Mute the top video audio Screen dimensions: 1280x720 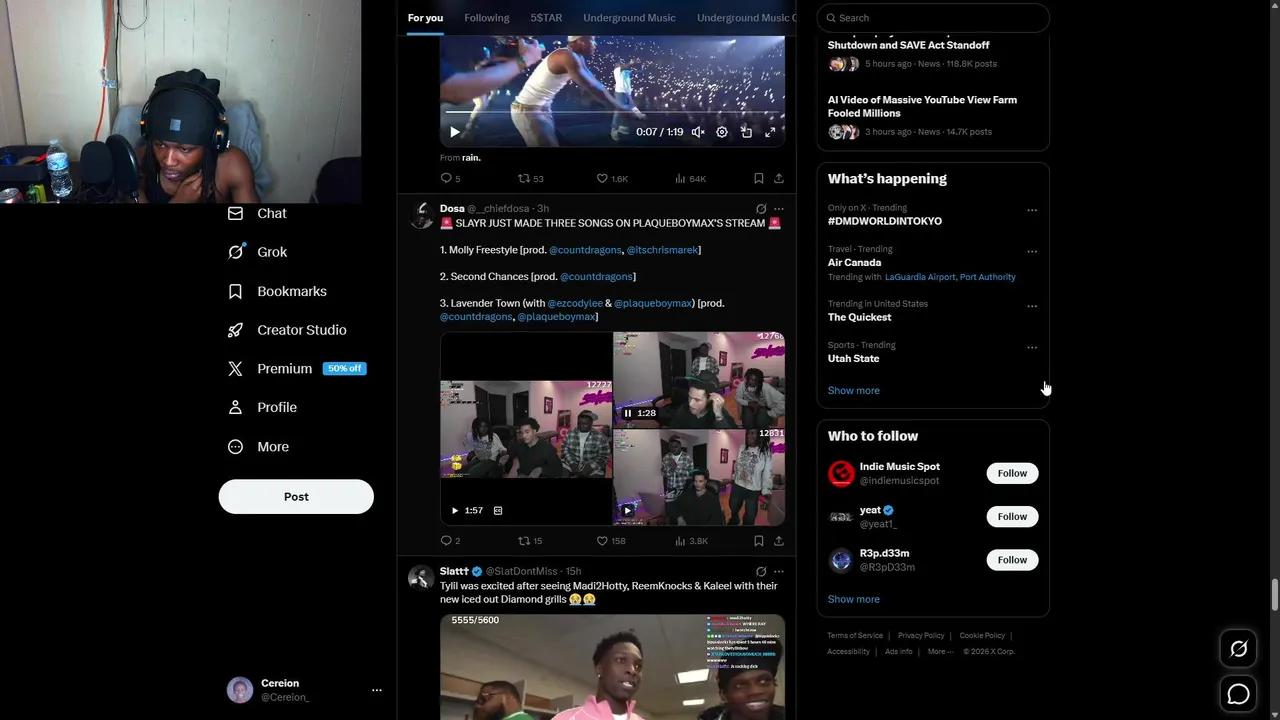(x=698, y=132)
